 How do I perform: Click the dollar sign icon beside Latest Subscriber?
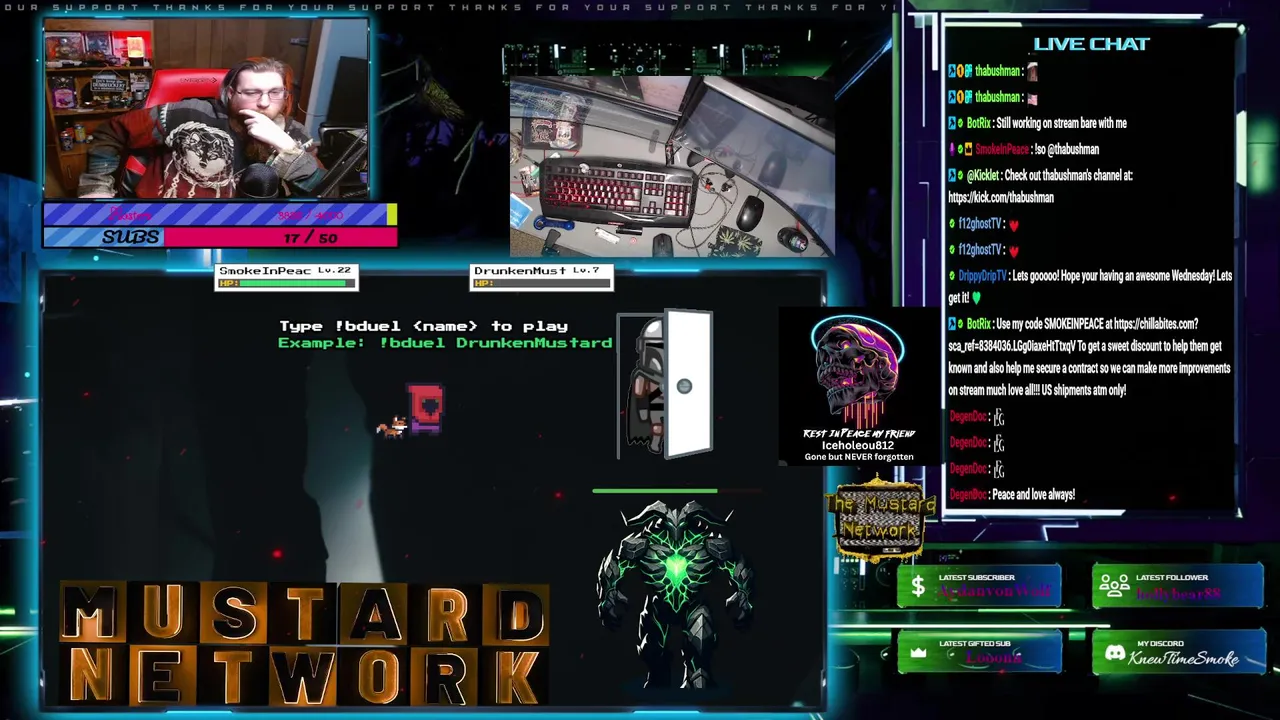[916, 586]
